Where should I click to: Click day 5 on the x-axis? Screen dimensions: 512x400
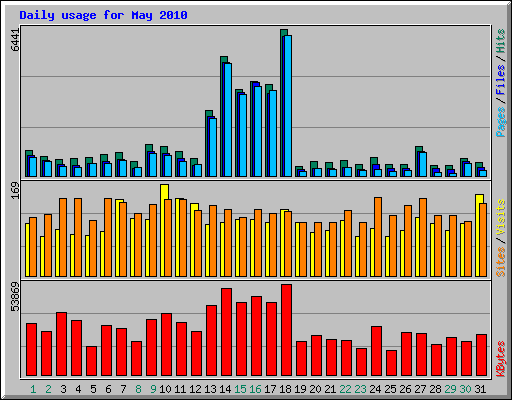click(93, 389)
